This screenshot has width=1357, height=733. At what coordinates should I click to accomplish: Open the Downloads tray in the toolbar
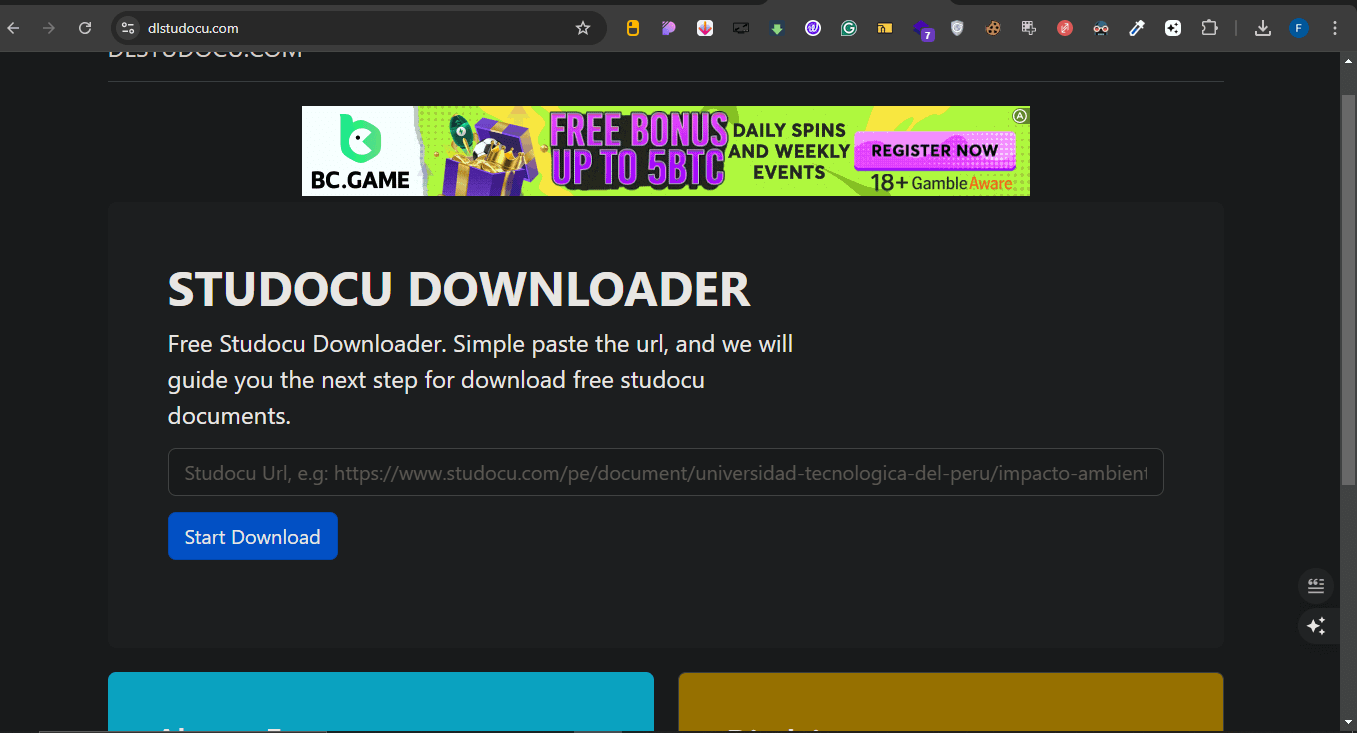click(x=1262, y=27)
